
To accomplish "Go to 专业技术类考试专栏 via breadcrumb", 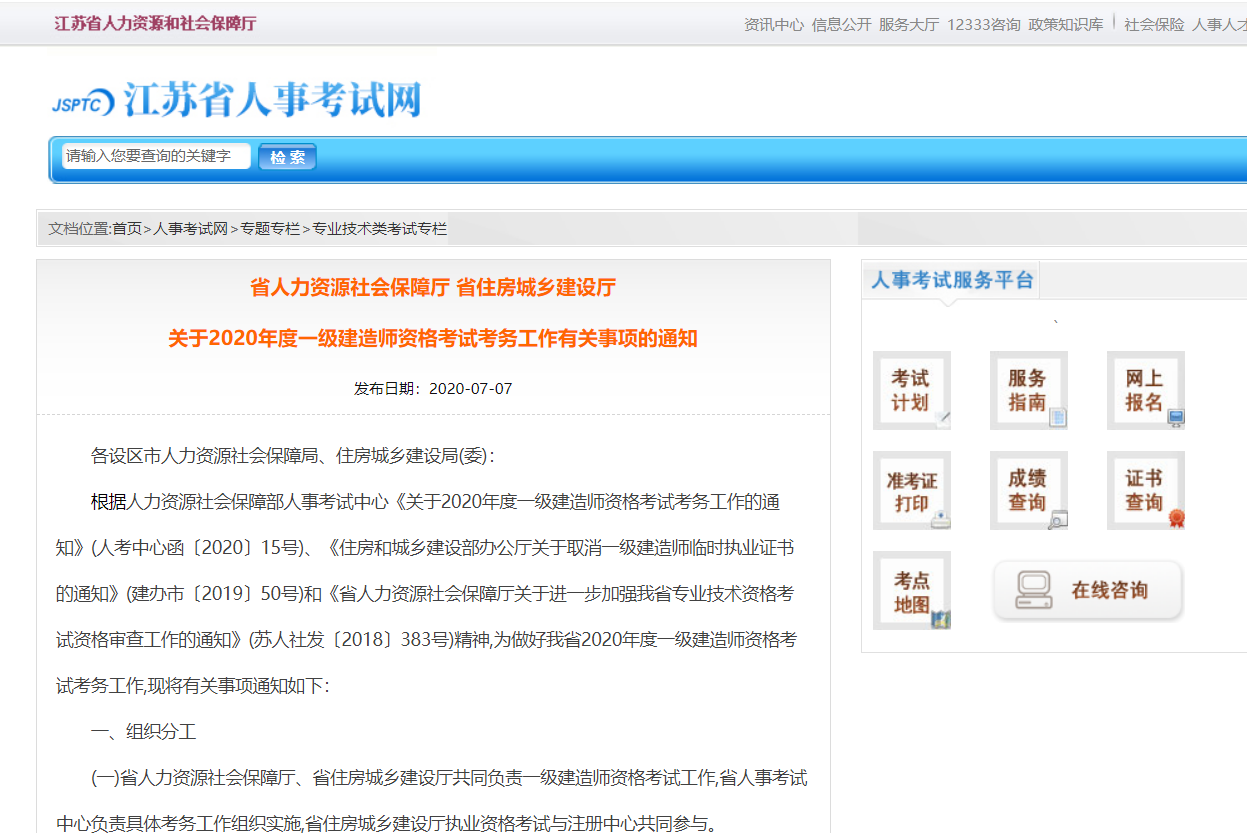I will (x=380, y=229).
